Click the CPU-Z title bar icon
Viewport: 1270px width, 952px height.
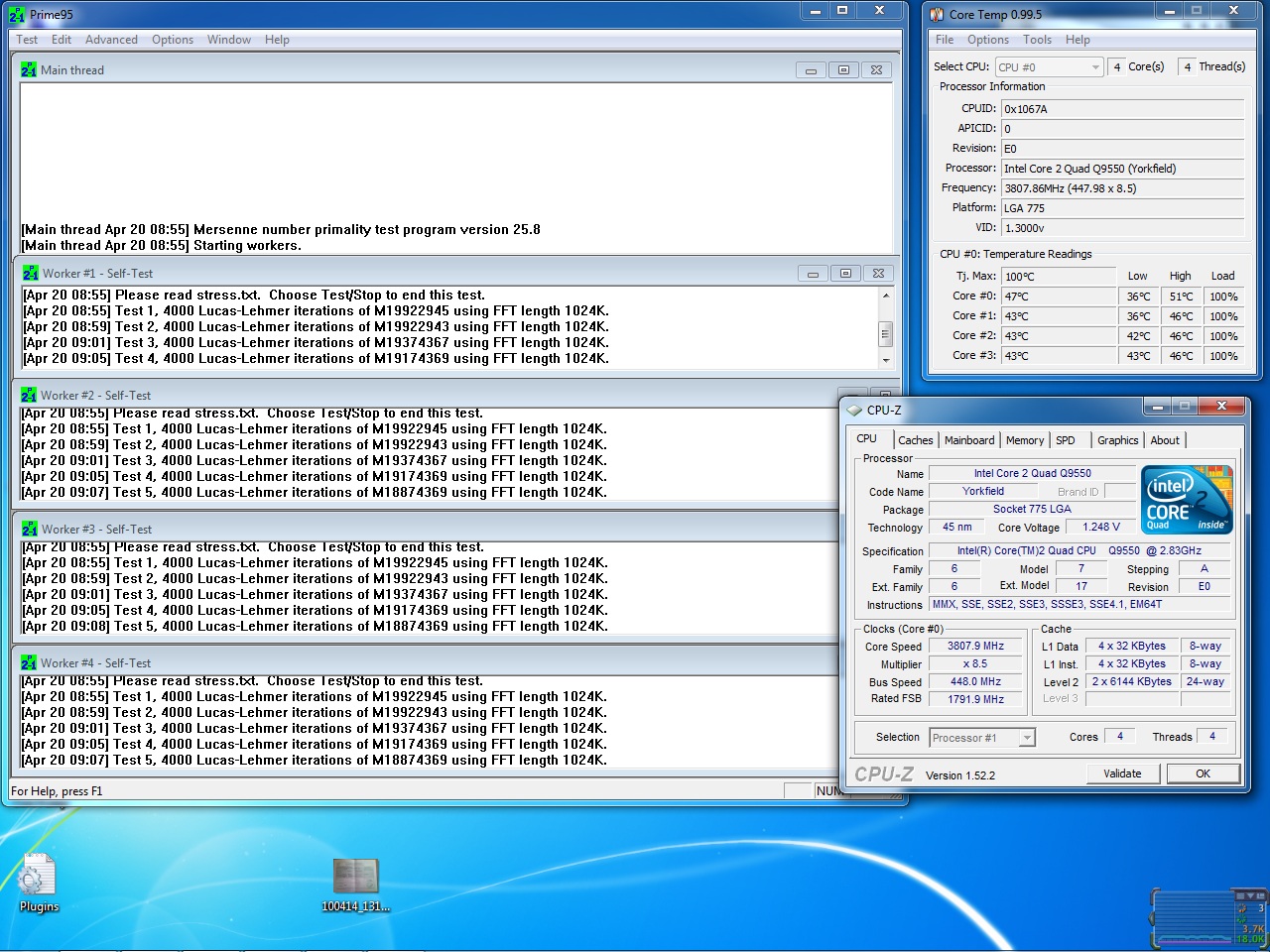coord(854,410)
